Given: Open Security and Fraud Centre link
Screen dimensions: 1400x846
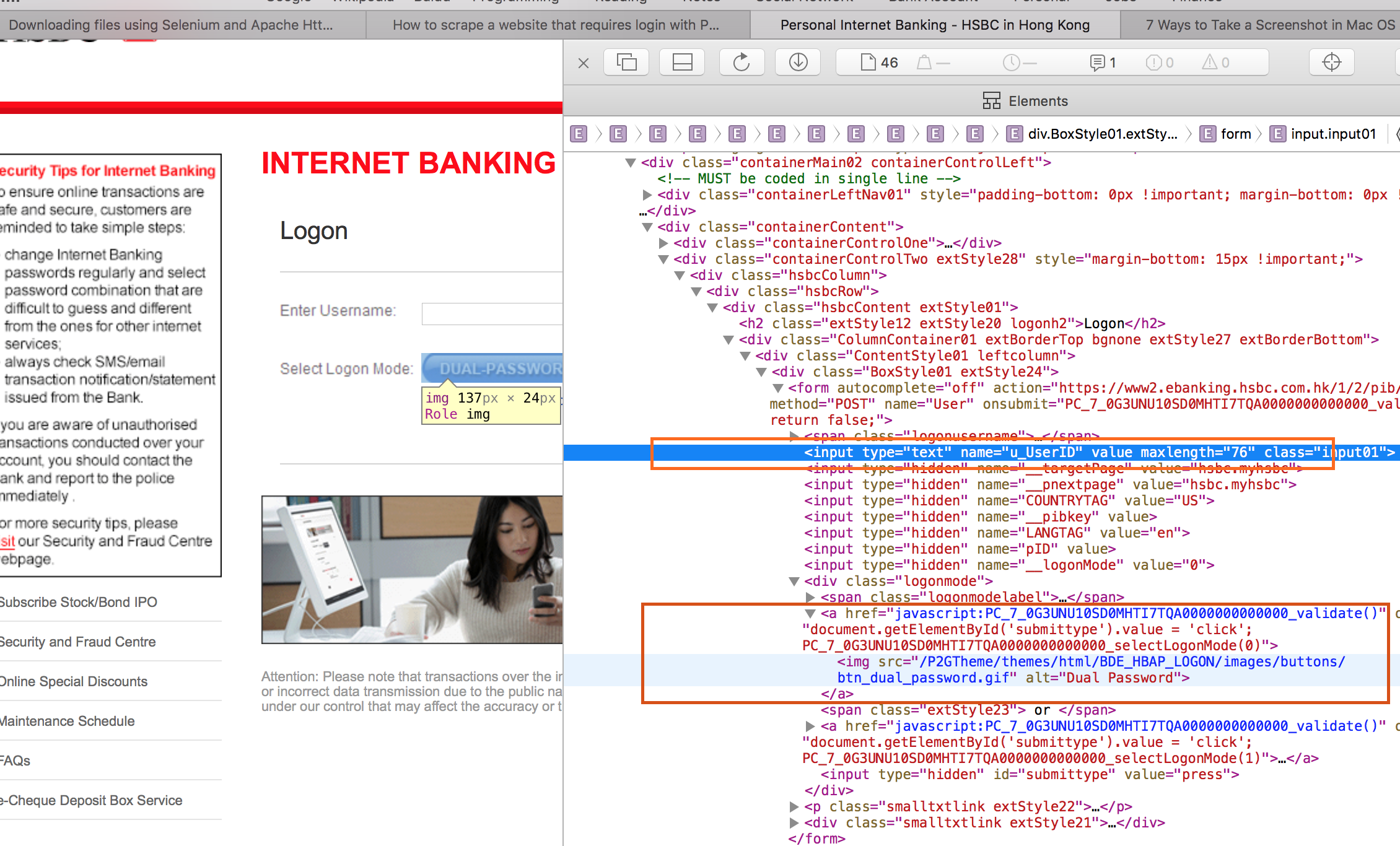Looking at the screenshot, I should tap(78, 642).
